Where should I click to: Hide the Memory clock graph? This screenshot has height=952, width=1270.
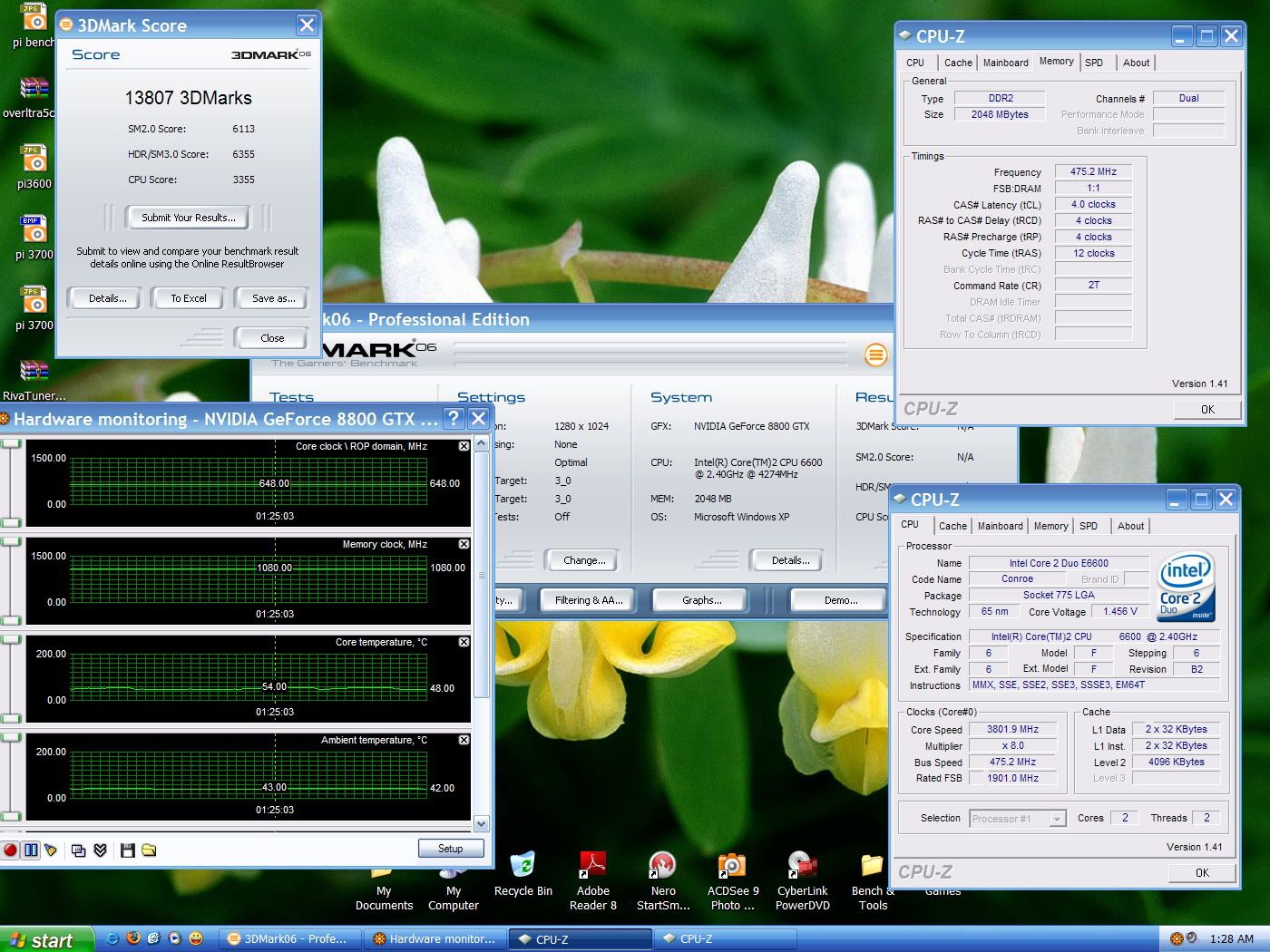click(x=464, y=544)
